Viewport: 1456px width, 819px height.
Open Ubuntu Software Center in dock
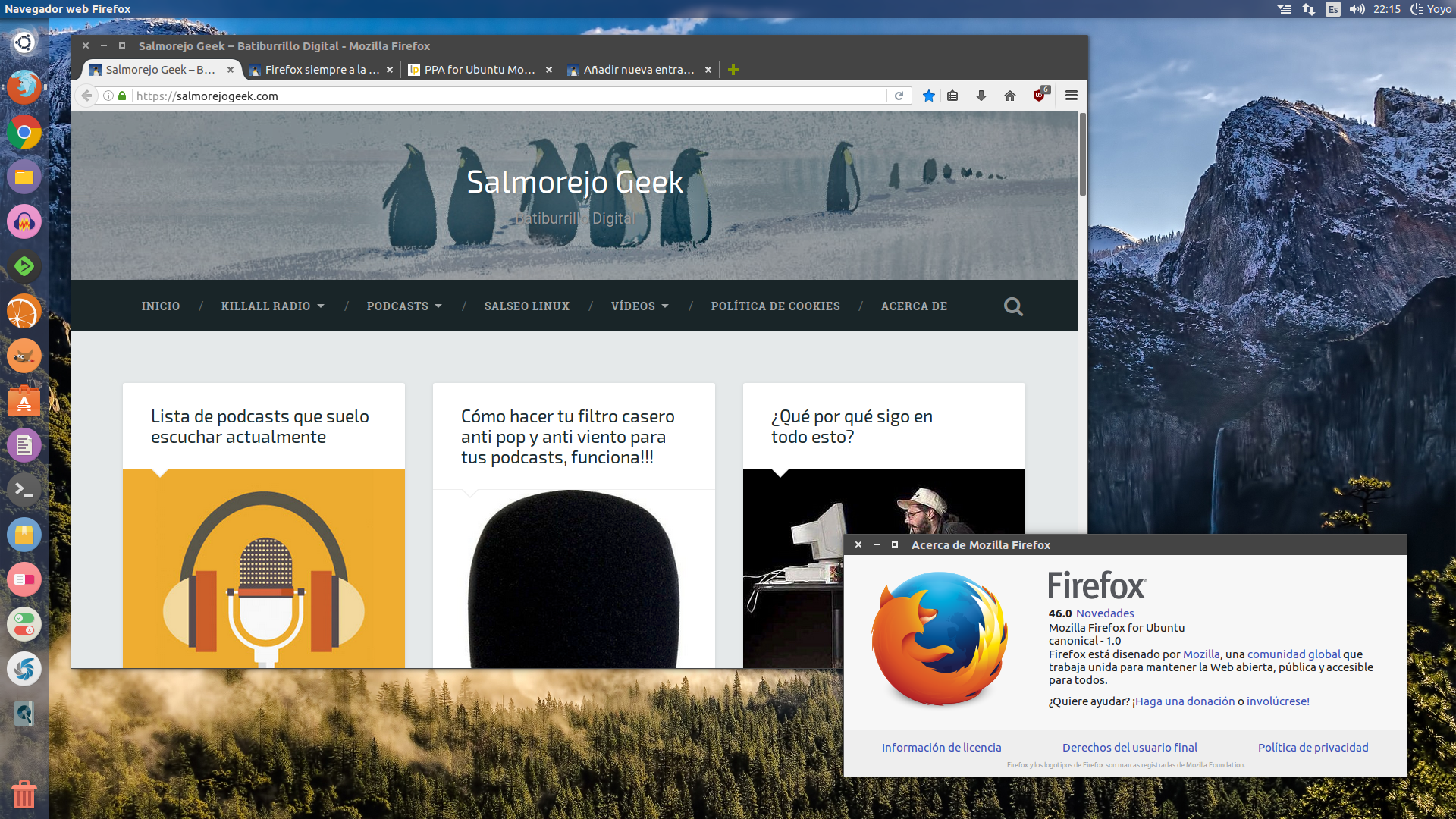point(24,400)
